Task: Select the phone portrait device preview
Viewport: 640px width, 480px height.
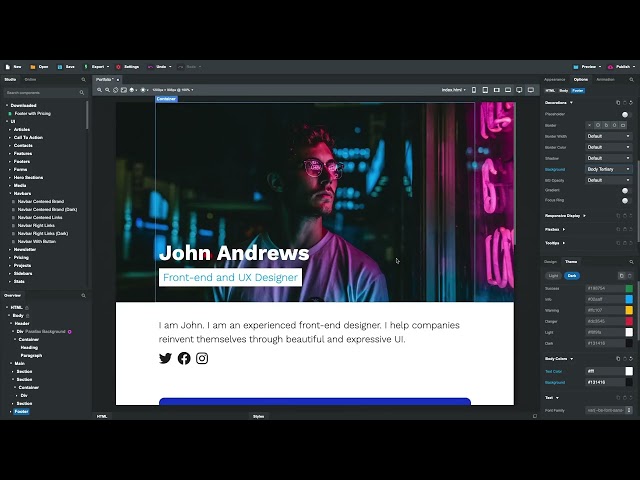Action: (x=474, y=90)
